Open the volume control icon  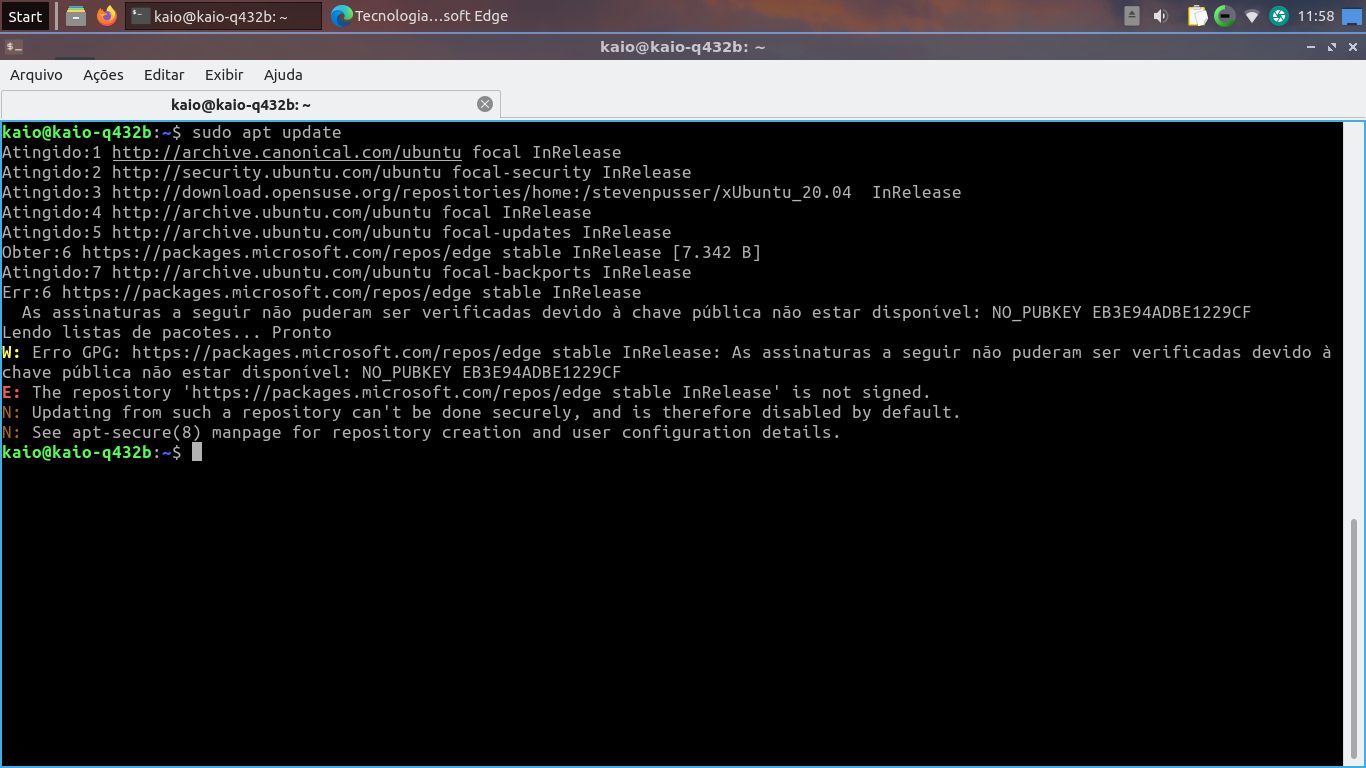point(1161,16)
